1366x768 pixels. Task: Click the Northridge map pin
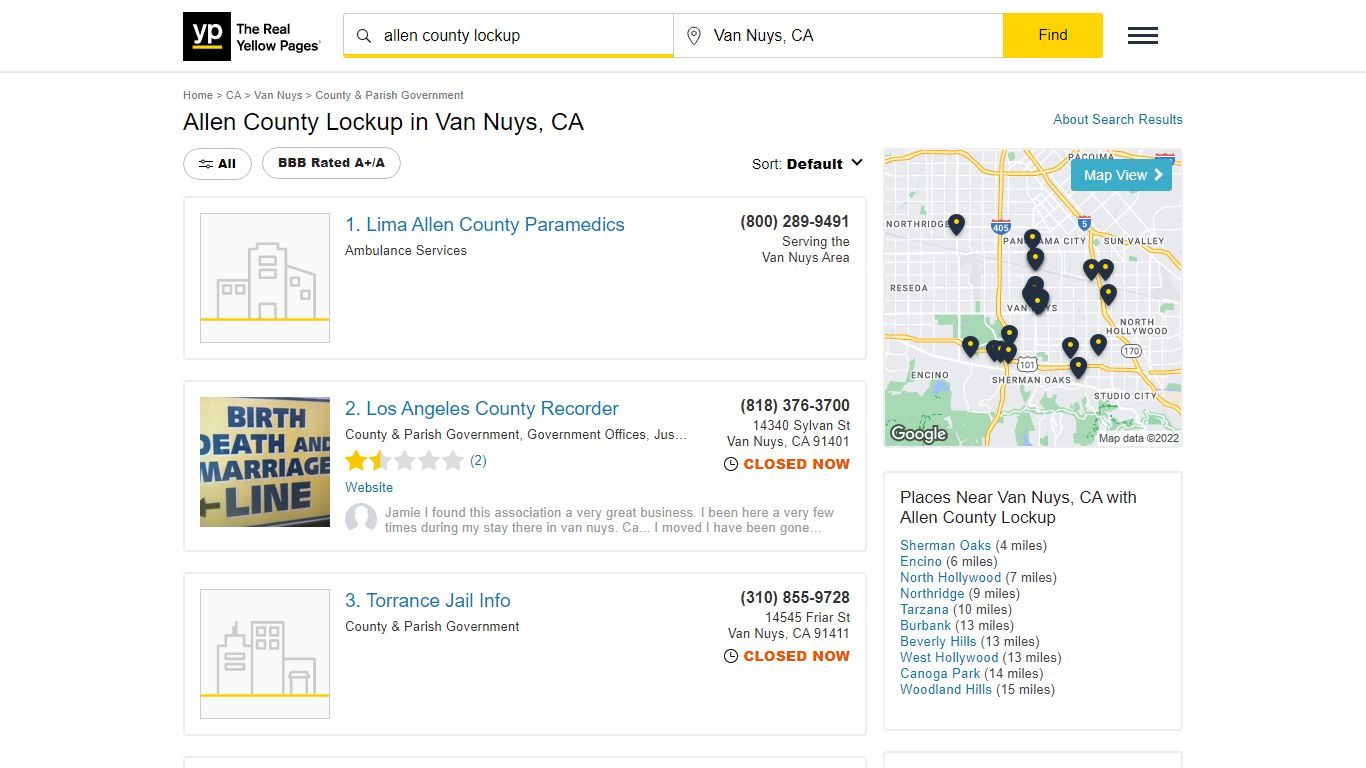tap(956, 224)
